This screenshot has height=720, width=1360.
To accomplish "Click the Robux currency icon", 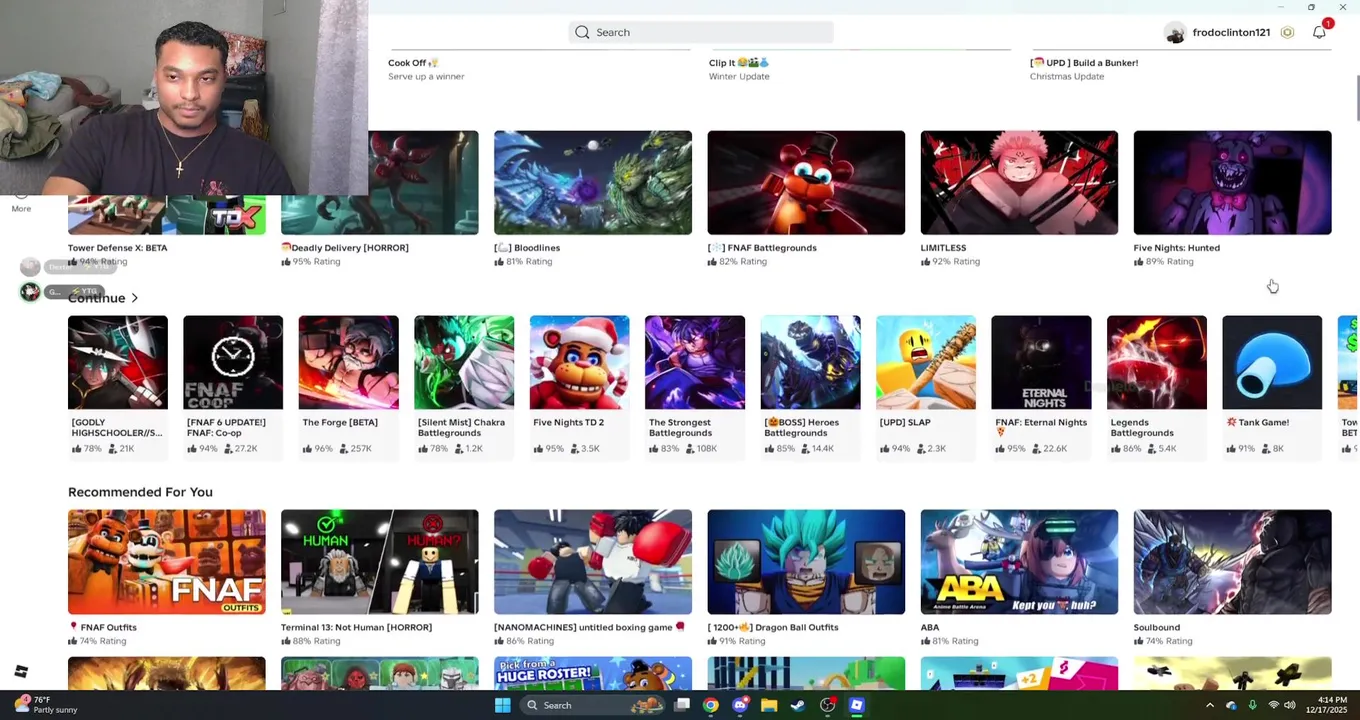I will point(1287,33).
